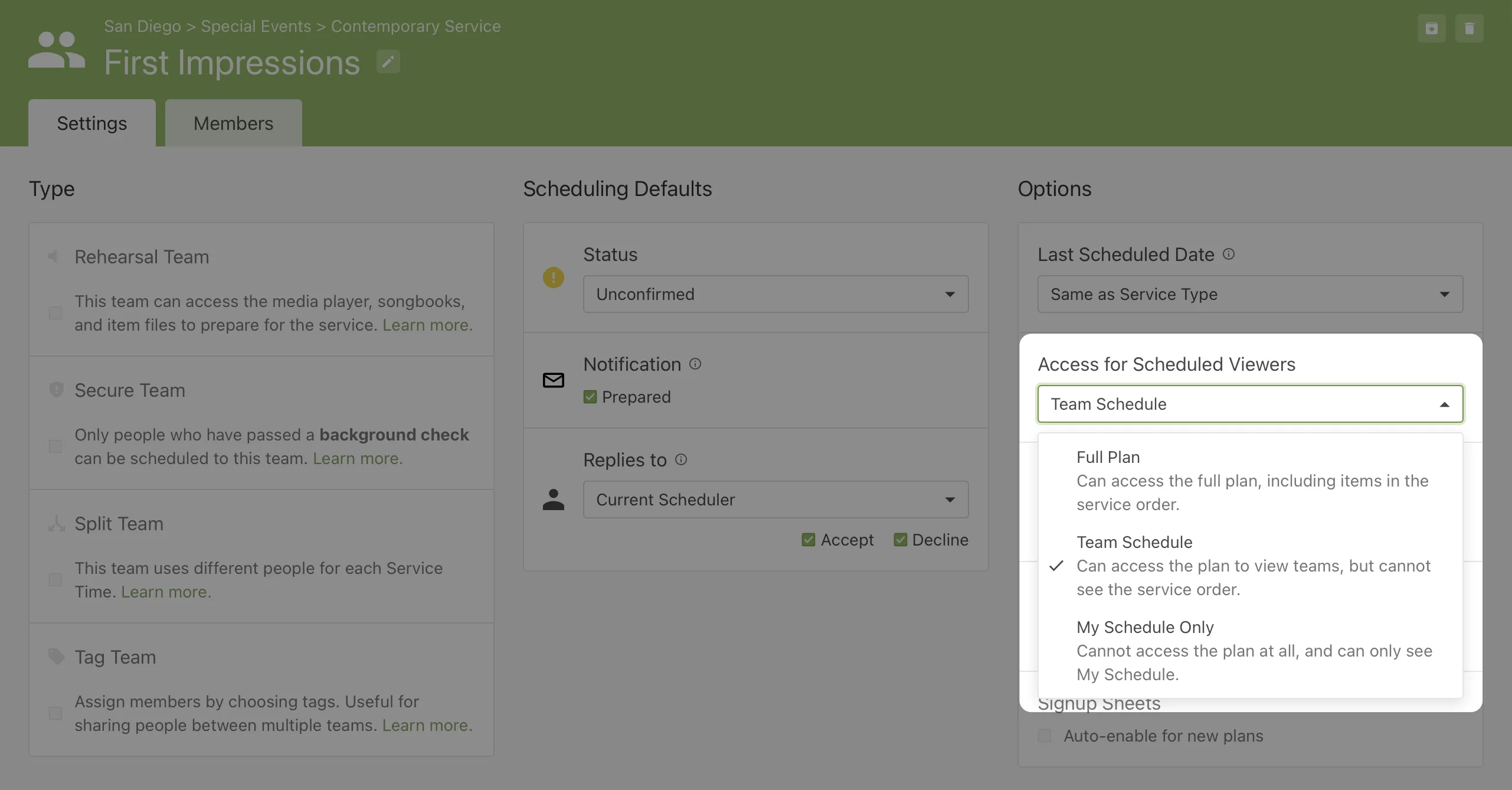The height and width of the screenshot is (790, 1512).
Task: Open Learn more link for Secure Team
Action: click(x=356, y=458)
